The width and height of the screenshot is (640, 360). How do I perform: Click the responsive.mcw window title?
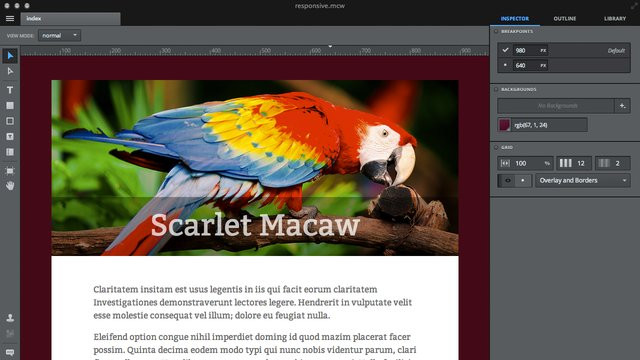pos(320,6)
